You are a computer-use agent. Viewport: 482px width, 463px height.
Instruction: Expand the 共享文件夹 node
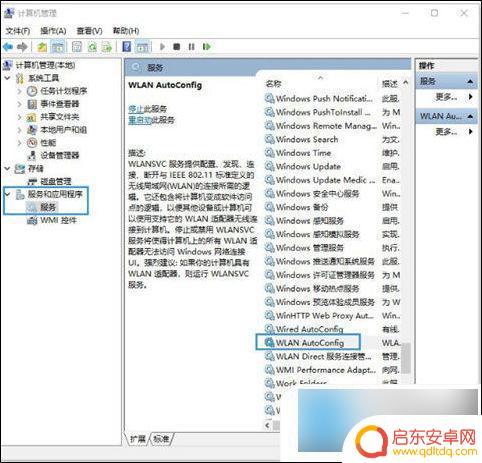19,117
